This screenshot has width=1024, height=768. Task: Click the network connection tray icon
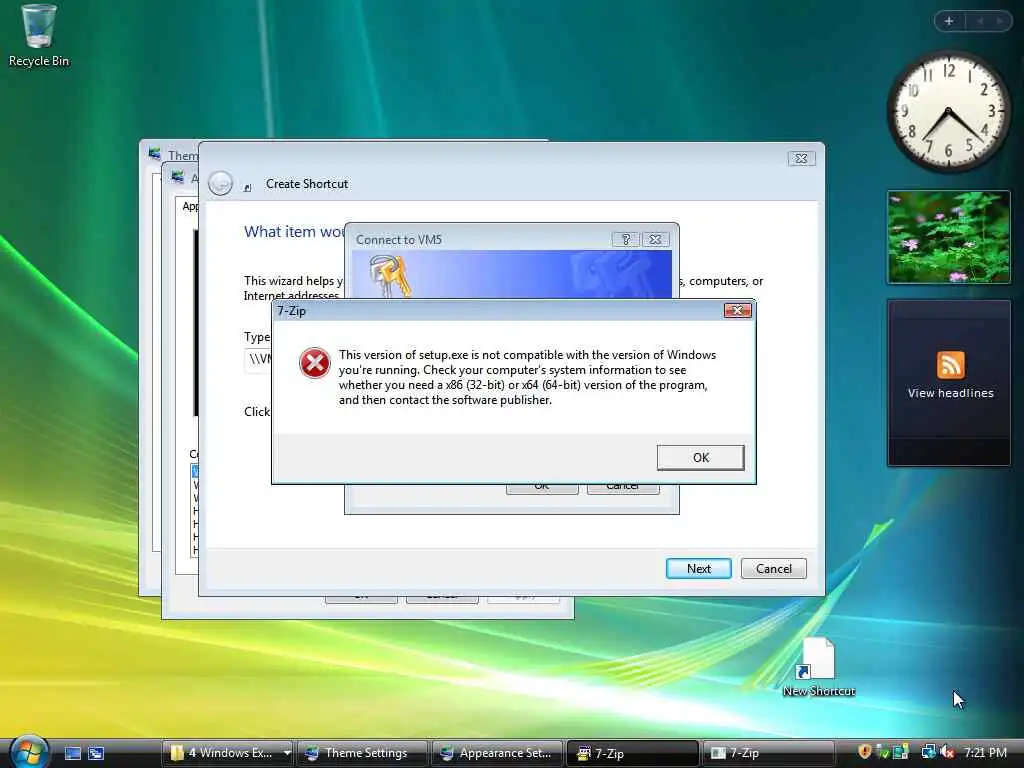928,752
